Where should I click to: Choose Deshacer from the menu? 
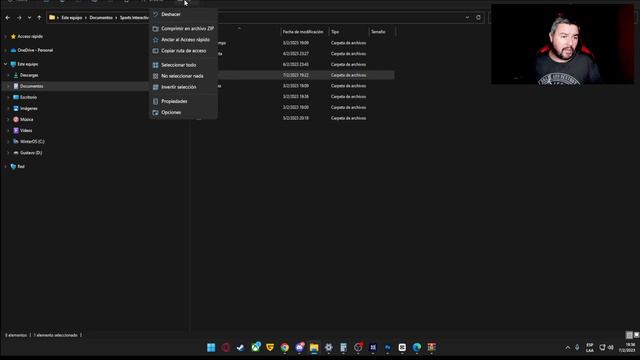(183, 14)
